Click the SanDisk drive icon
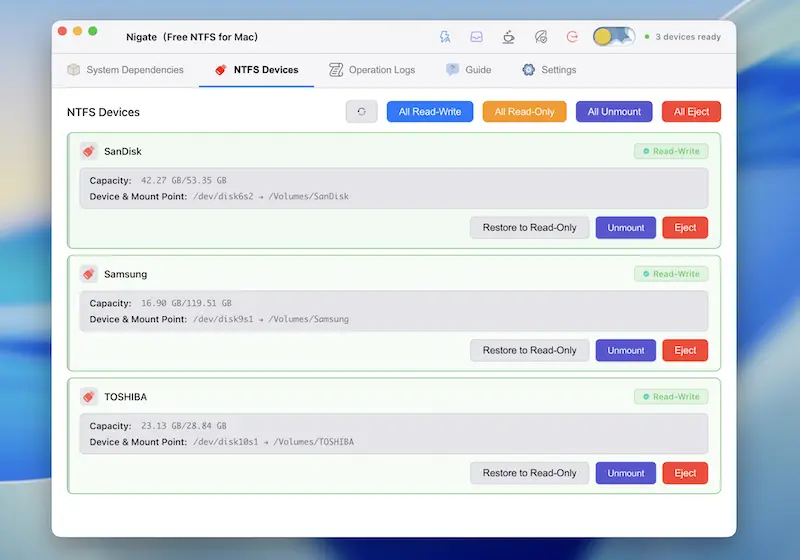Viewport: 800px width, 560px height. tap(89, 151)
